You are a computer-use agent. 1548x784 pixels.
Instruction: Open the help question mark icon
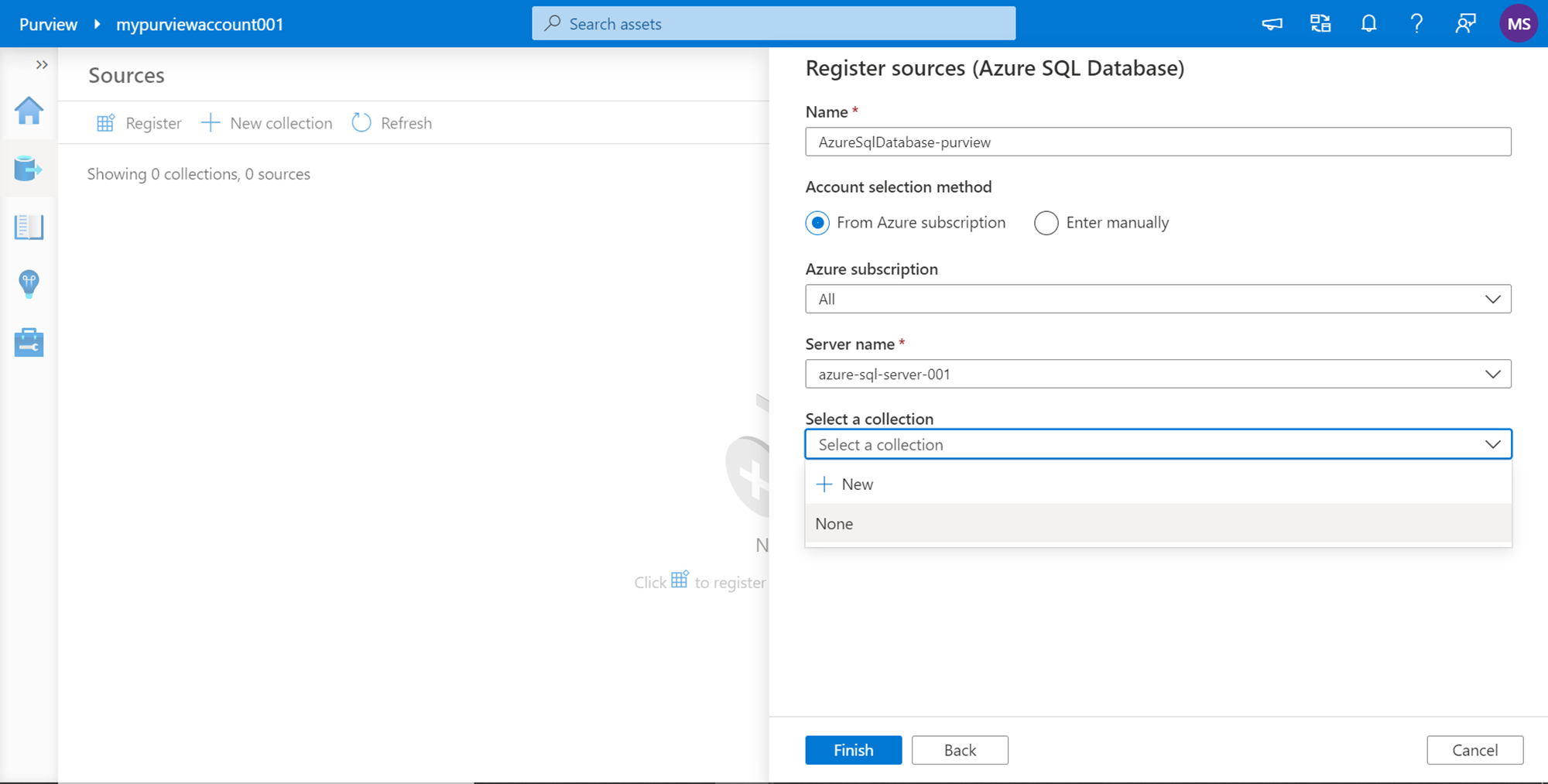coord(1416,24)
